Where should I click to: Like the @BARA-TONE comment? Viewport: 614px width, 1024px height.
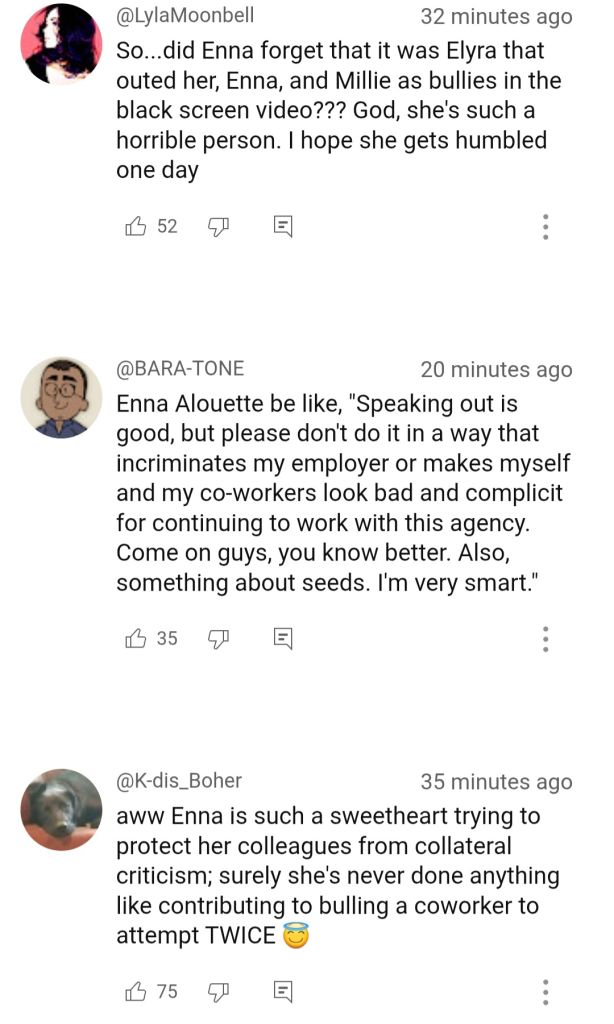(x=135, y=638)
